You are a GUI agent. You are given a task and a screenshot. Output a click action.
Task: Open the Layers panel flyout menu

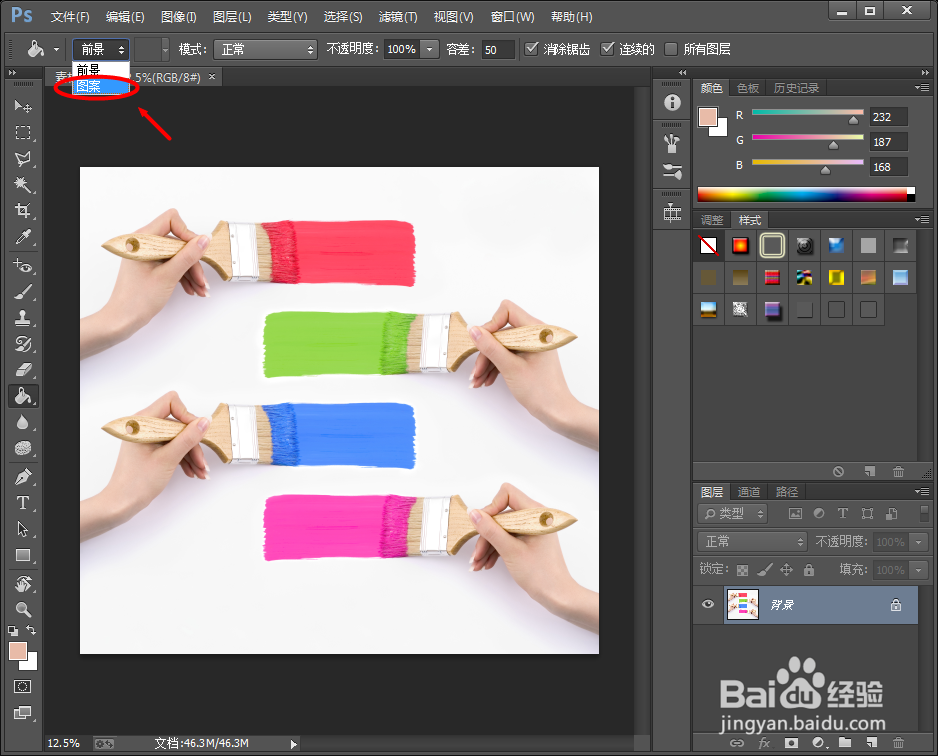pos(922,491)
